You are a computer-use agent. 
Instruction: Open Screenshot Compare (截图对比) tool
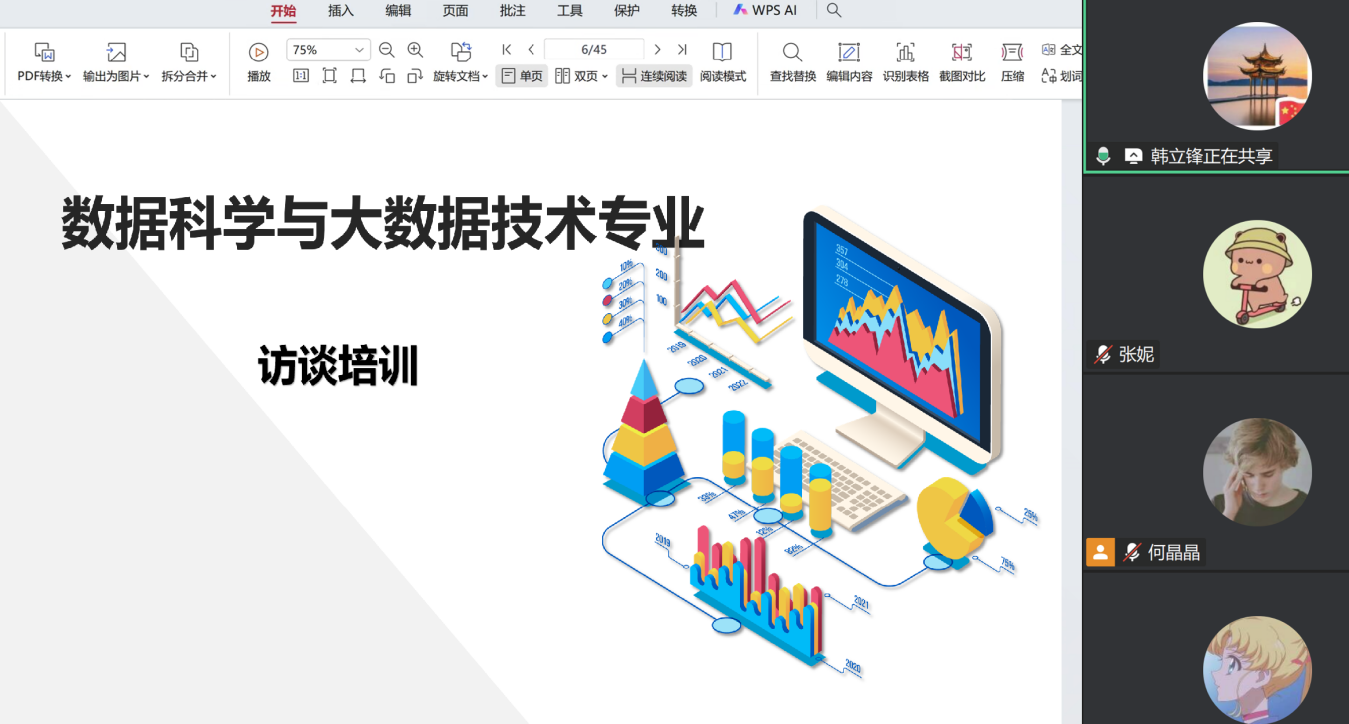[x=961, y=62]
